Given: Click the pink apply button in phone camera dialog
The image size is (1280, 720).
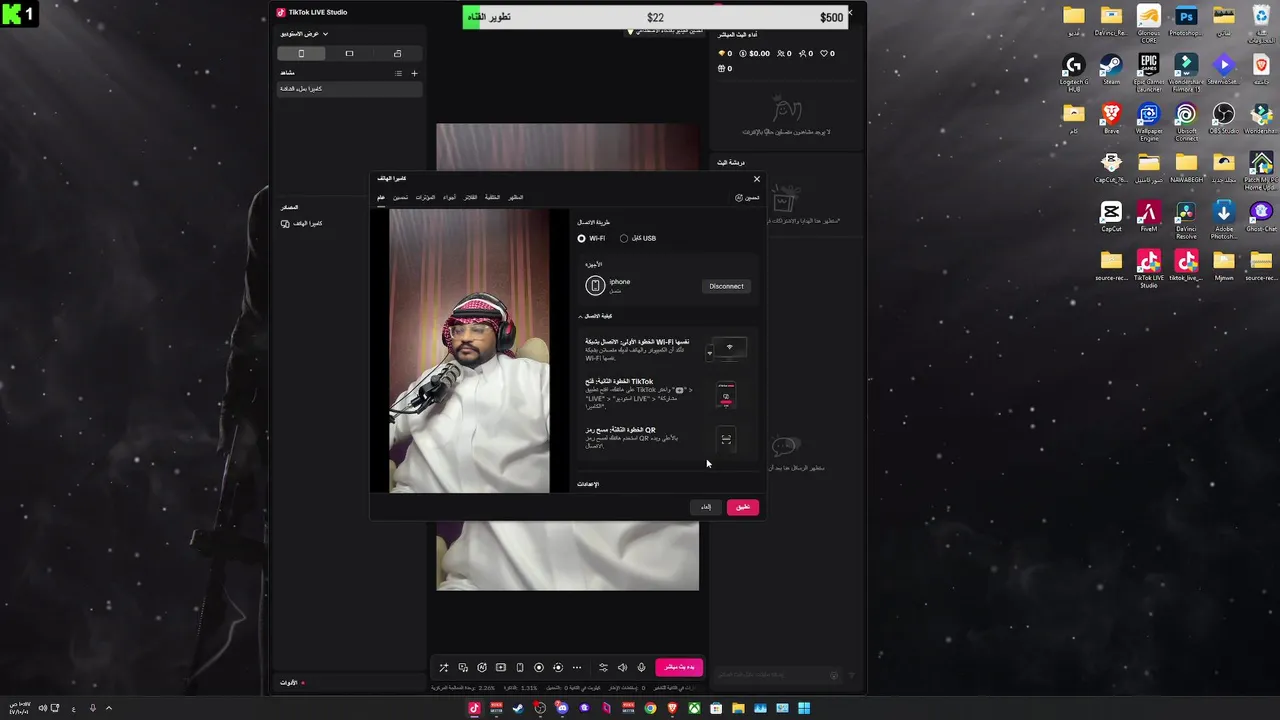Looking at the screenshot, I should pyautogui.click(x=743, y=507).
